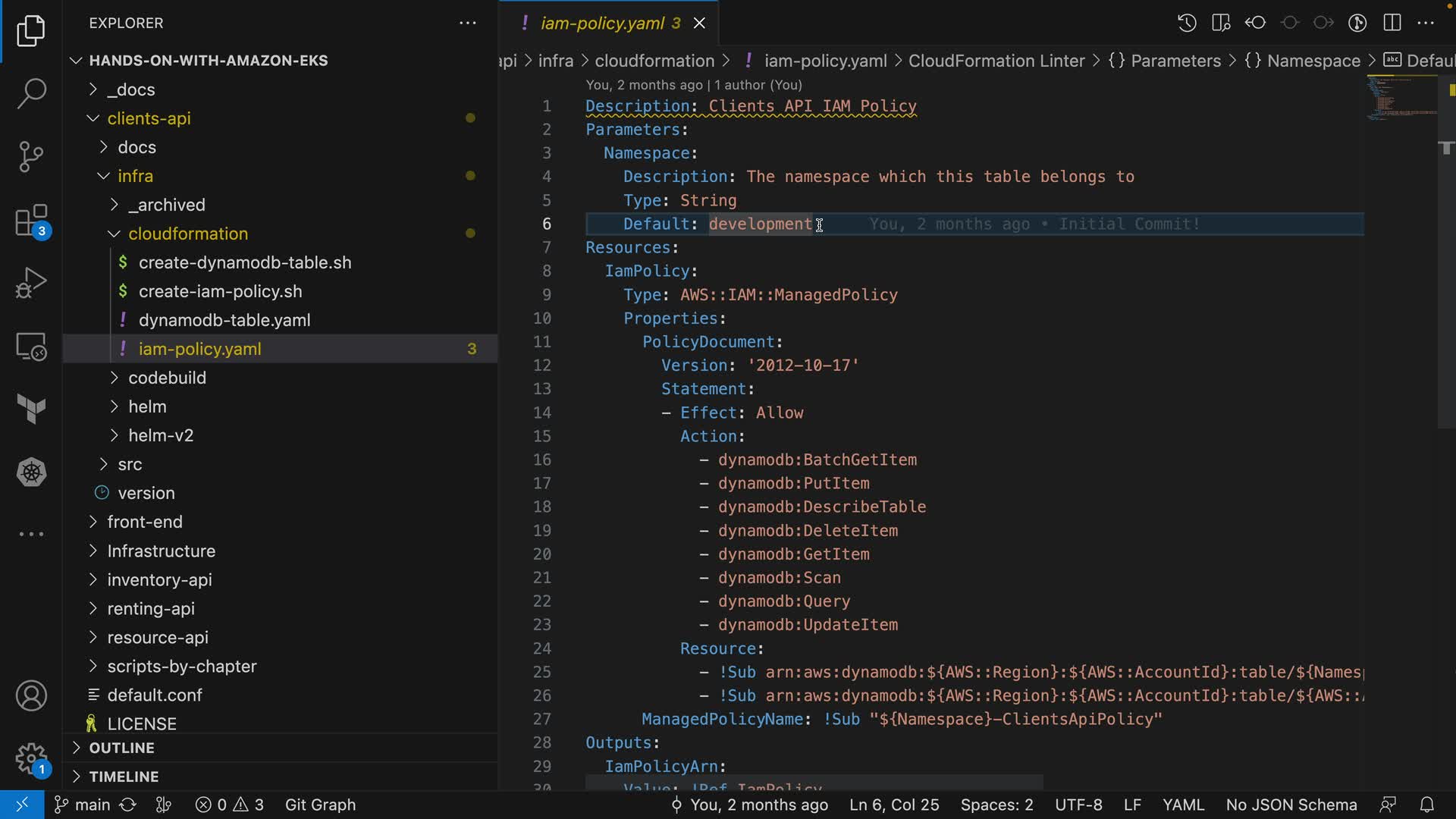Click the Git Graph status bar button
This screenshot has height=819, width=1456.
[320, 805]
